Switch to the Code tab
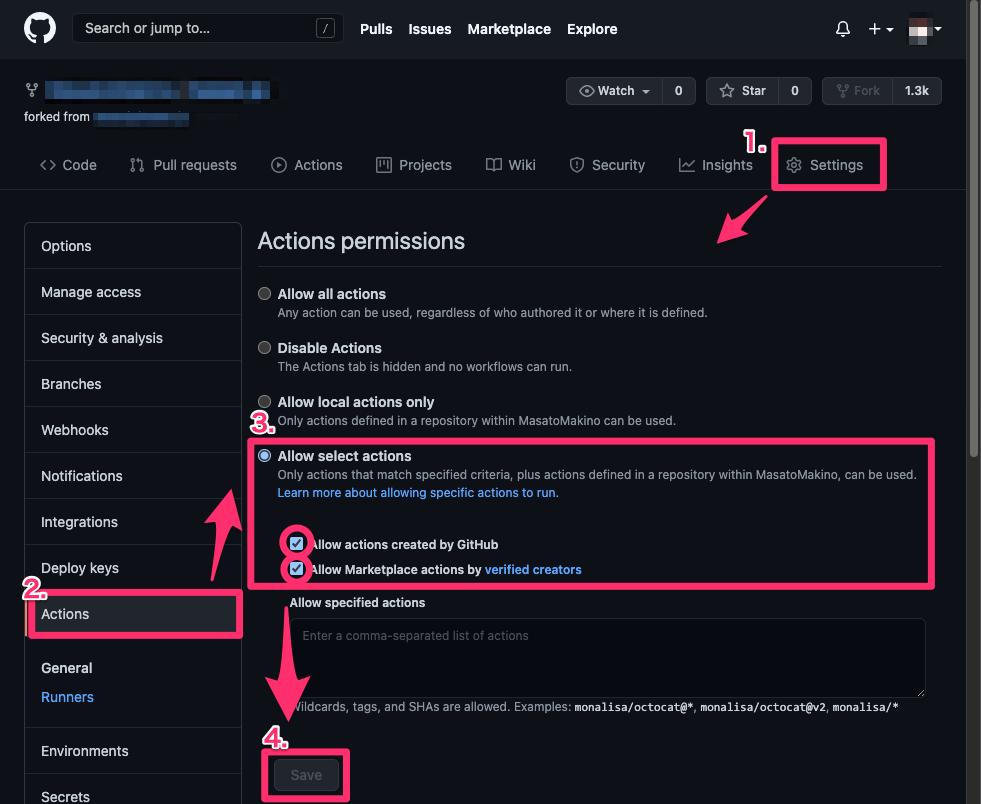Image resolution: width=981 pixels, height=804 pixels. (68, 165)
